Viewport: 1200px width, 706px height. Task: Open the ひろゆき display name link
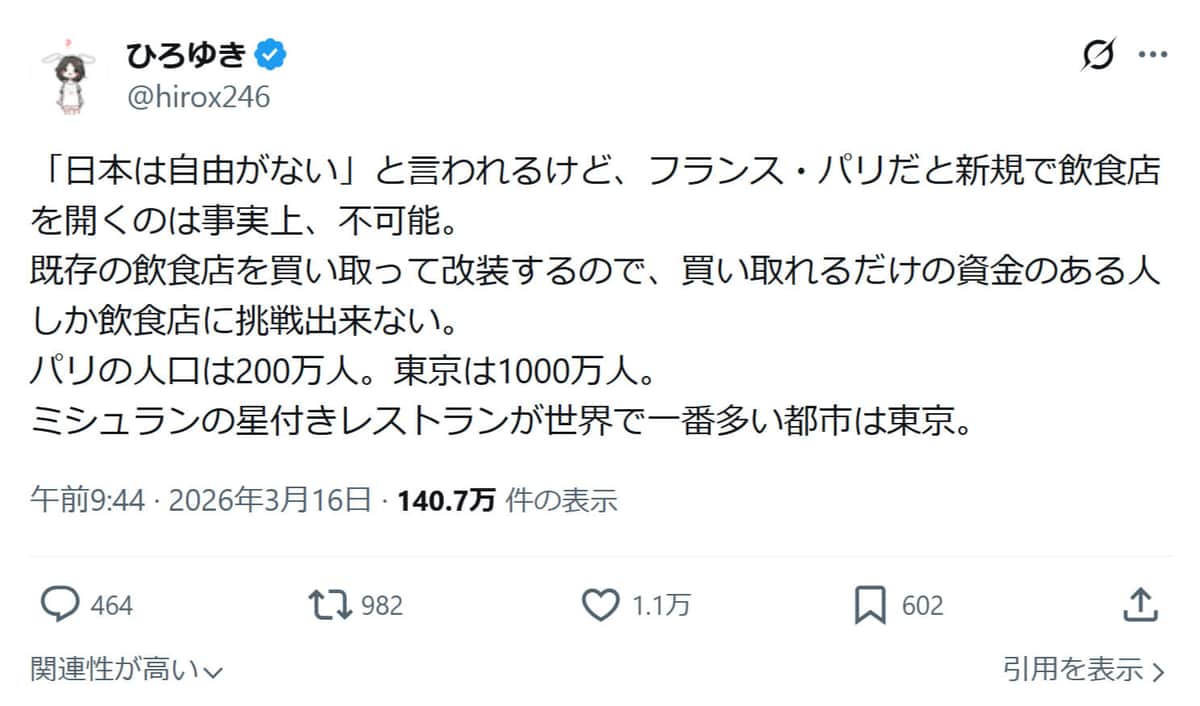pos(186,55)
